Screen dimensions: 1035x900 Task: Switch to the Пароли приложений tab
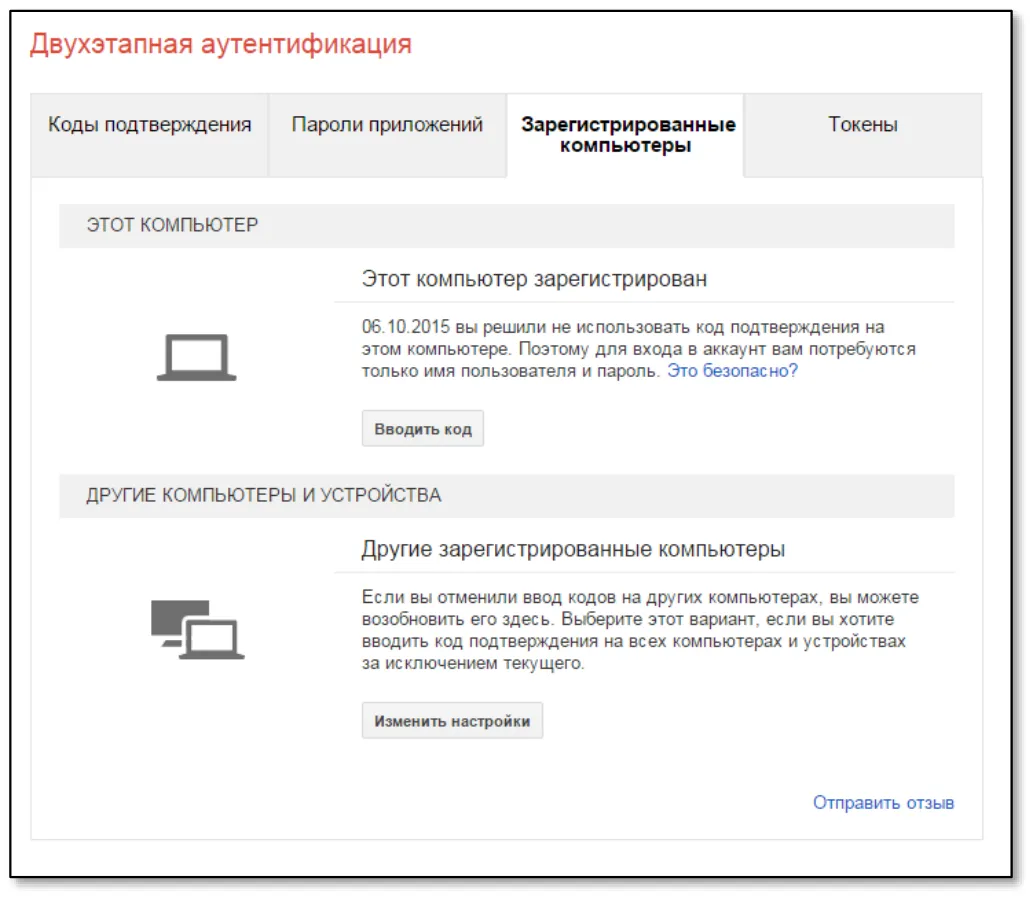(x=387, y=135)
